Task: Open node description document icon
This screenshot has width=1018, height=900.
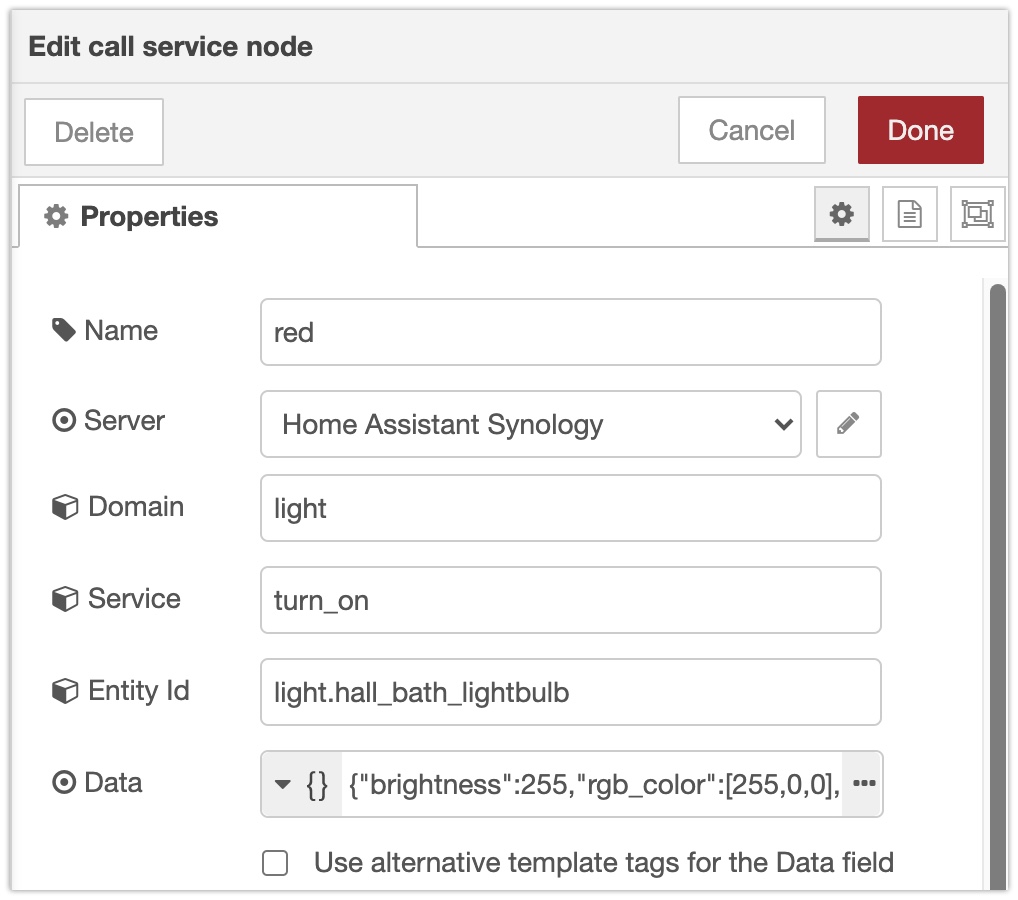Action: pyautogui.click(x=909, y=214)
